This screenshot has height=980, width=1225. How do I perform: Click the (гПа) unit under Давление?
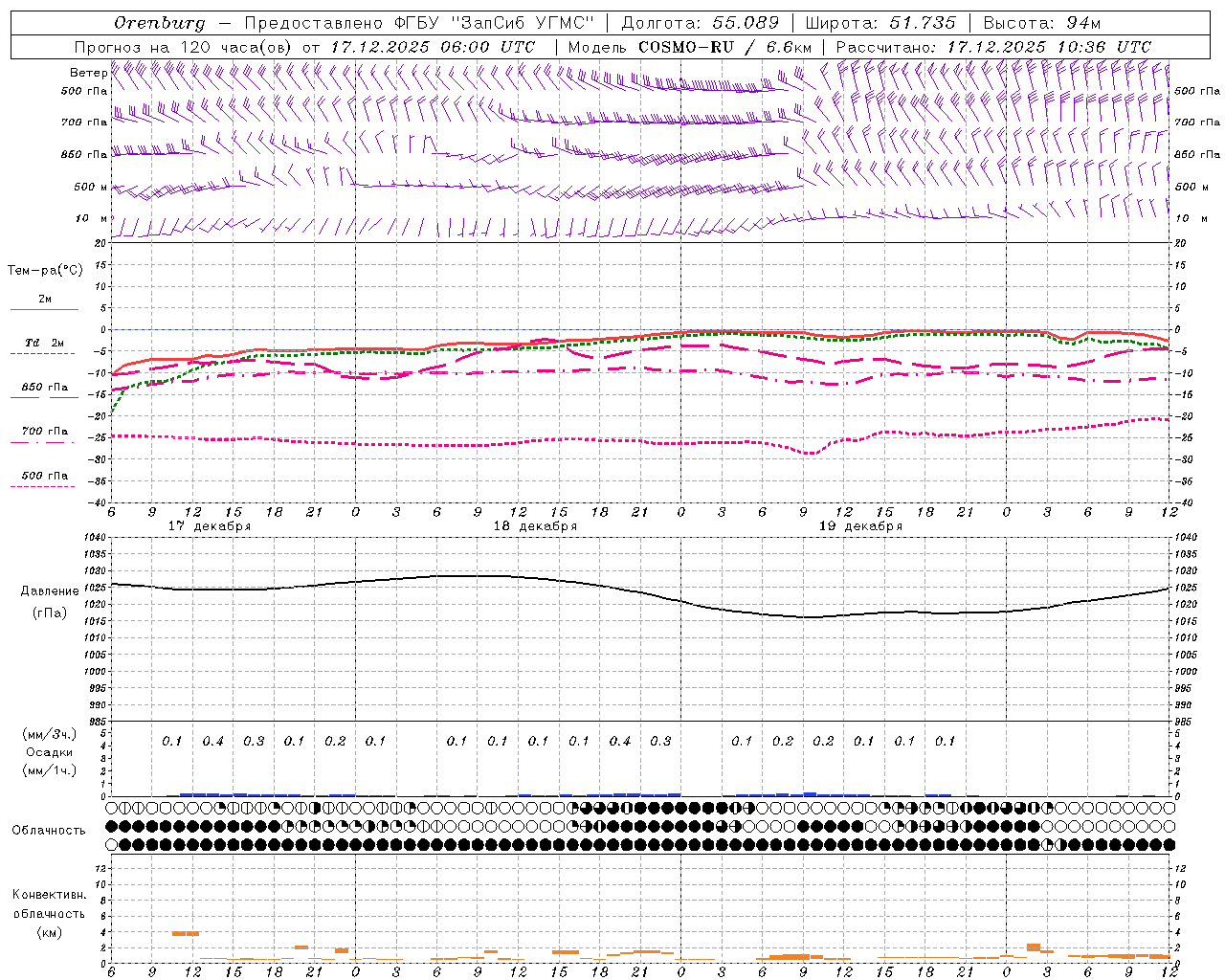pos(50,612)
